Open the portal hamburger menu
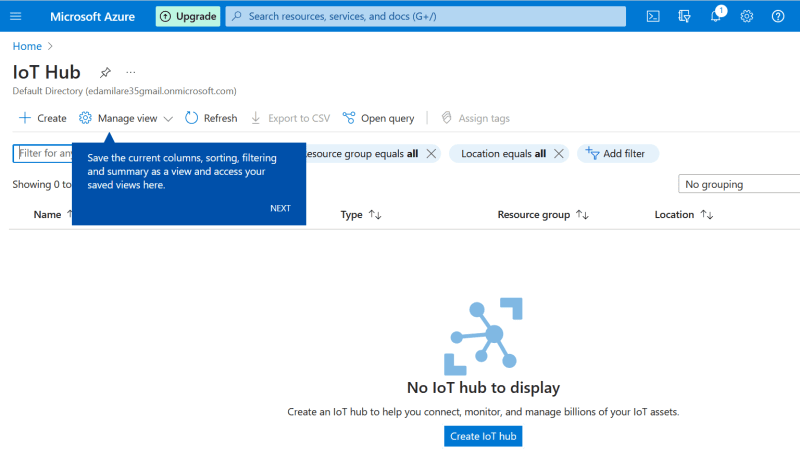This screenshot has height=458, width=800. [x=16, y=16]
